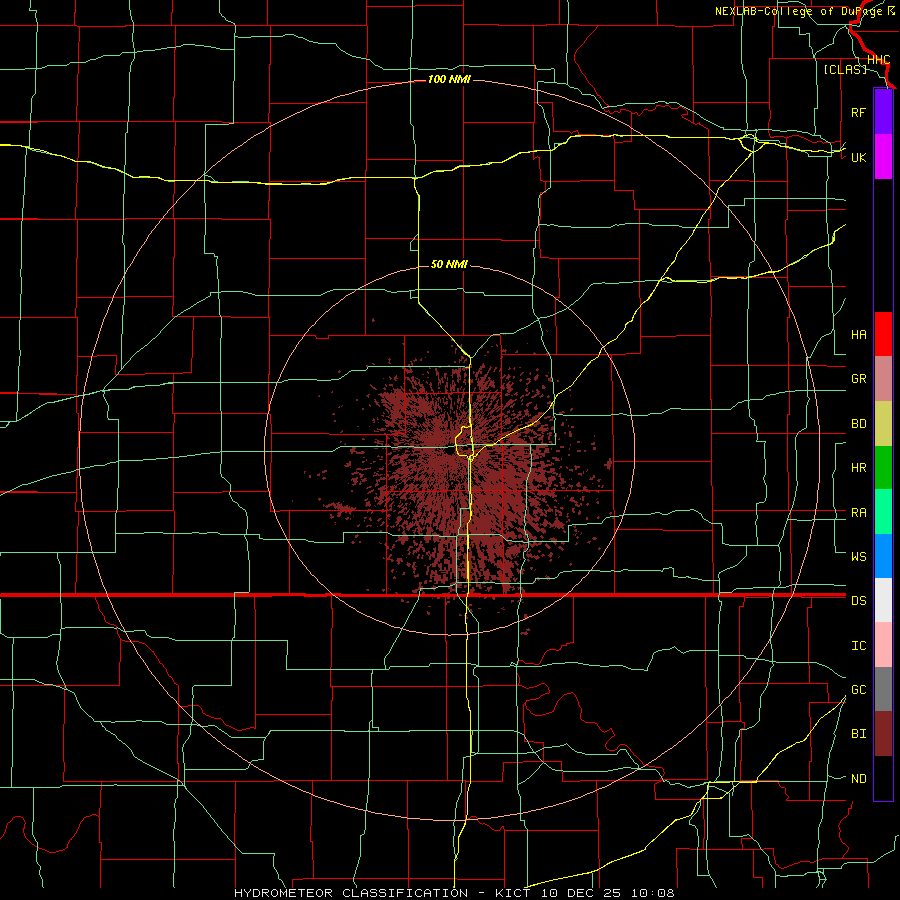Click the dusty pink GR legend swatch

pyautogui.click(x=883, y=379)
